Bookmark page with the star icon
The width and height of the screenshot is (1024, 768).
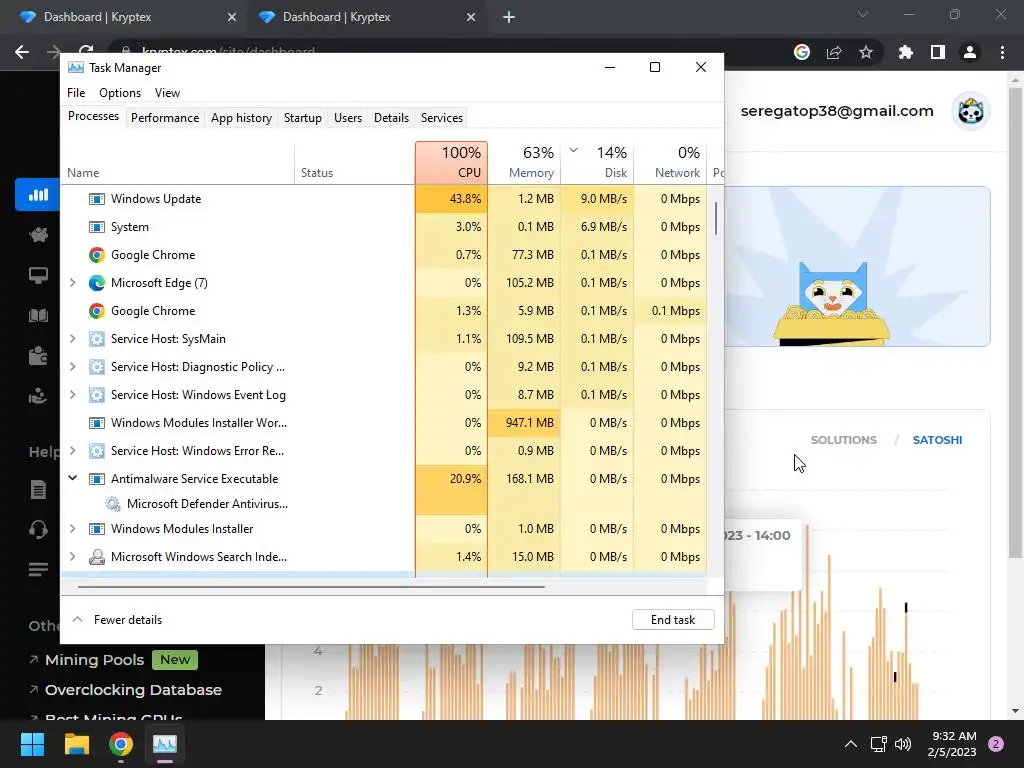click(866, 52)
